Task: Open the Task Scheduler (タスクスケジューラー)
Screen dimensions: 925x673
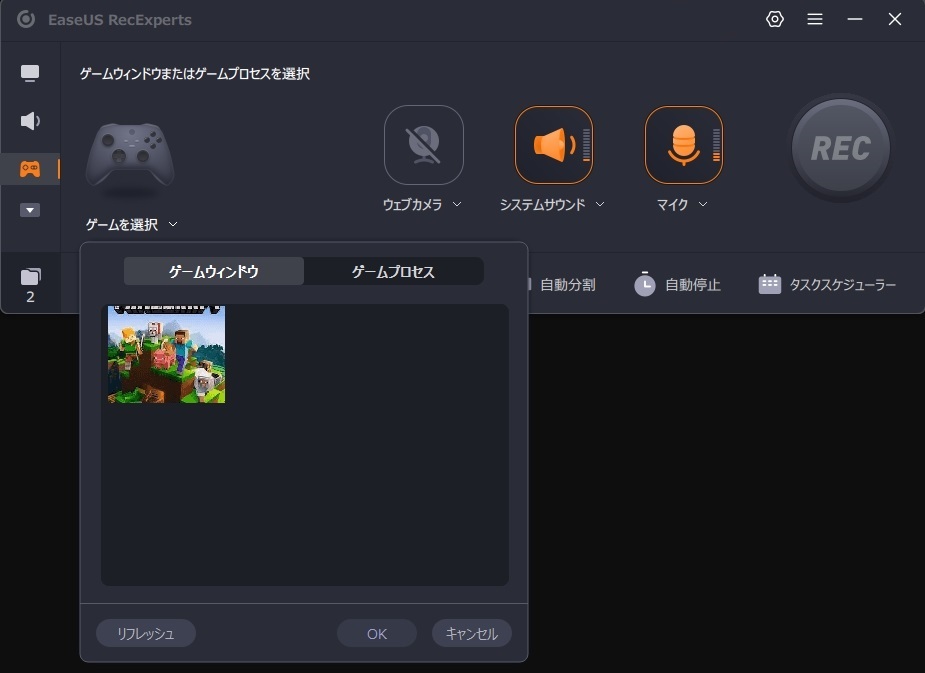Action: 827,285
